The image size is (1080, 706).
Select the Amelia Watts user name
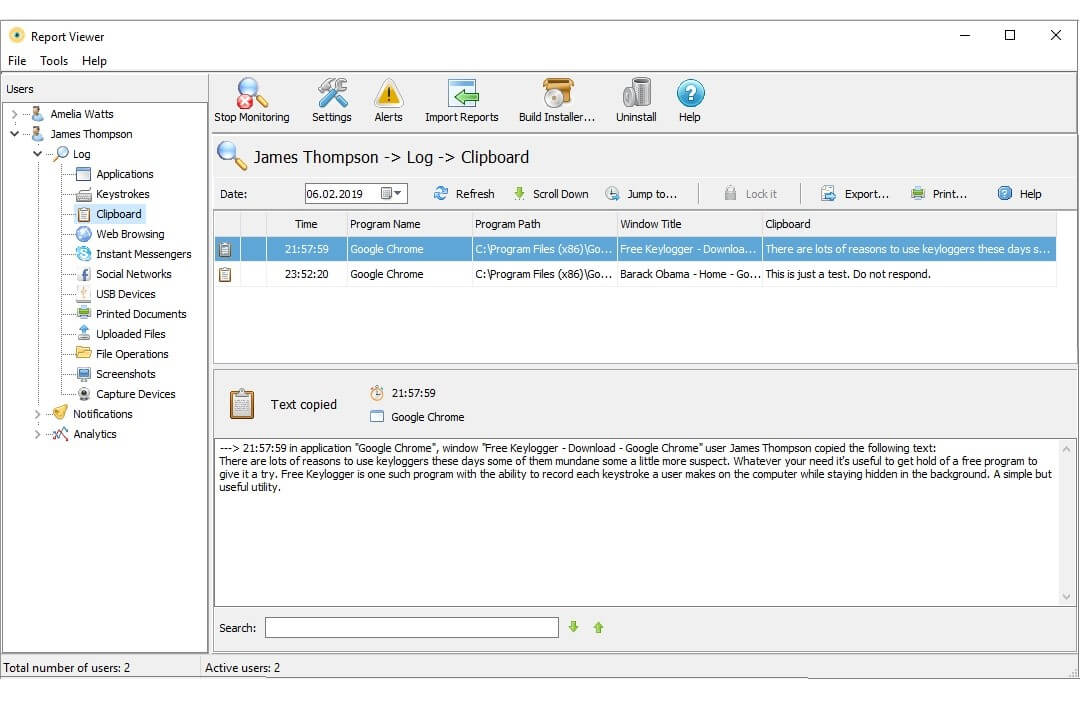(82, 114)
